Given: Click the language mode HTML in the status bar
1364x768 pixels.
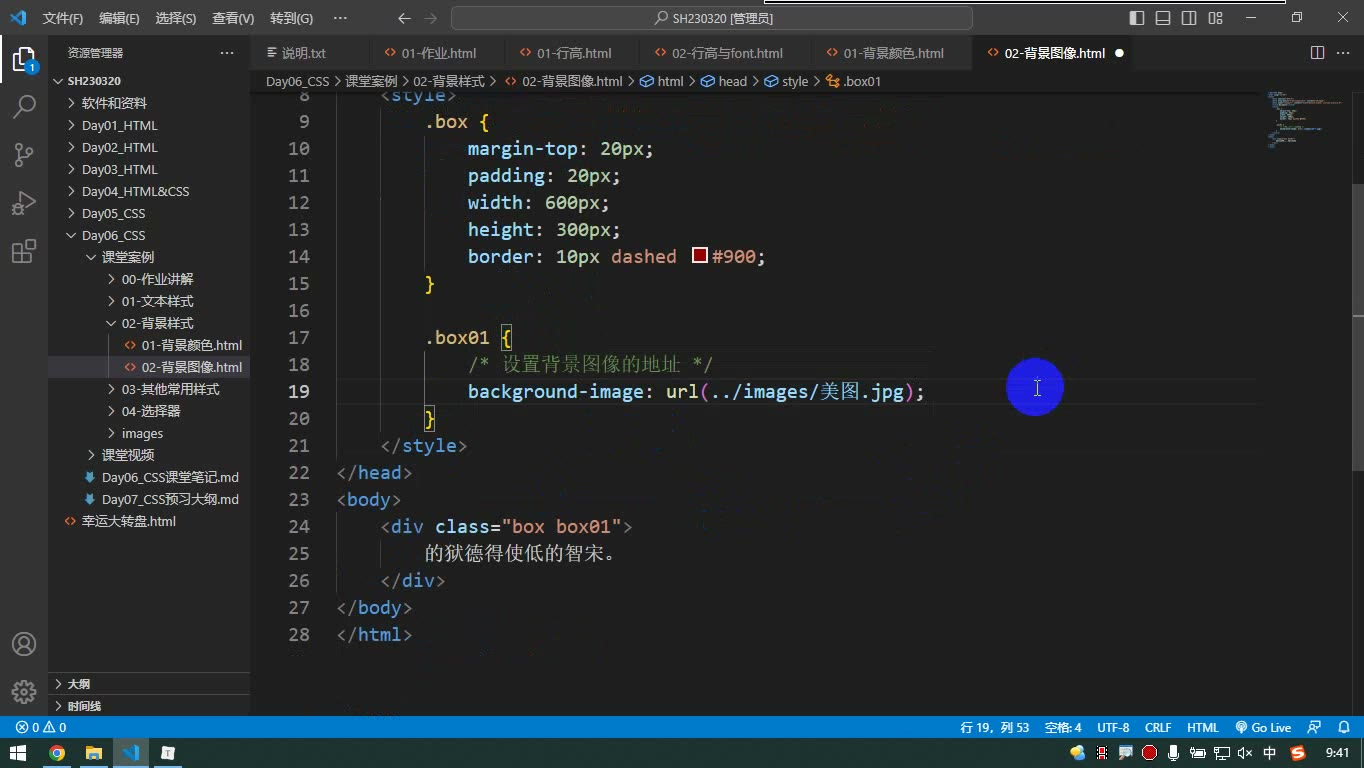Looking at the screenshot, I should (1203, 728).
